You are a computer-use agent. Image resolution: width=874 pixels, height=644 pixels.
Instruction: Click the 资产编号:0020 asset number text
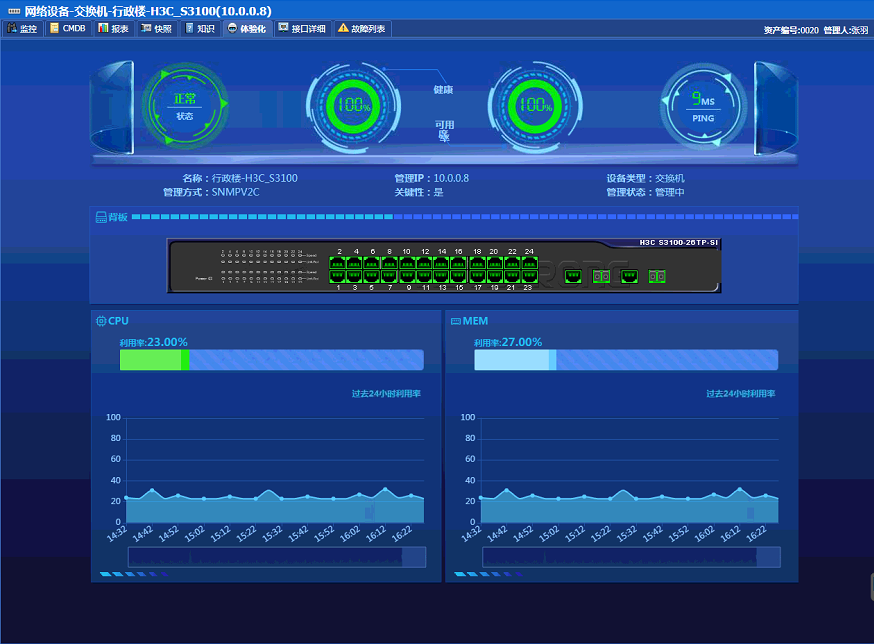coord(791,30)
